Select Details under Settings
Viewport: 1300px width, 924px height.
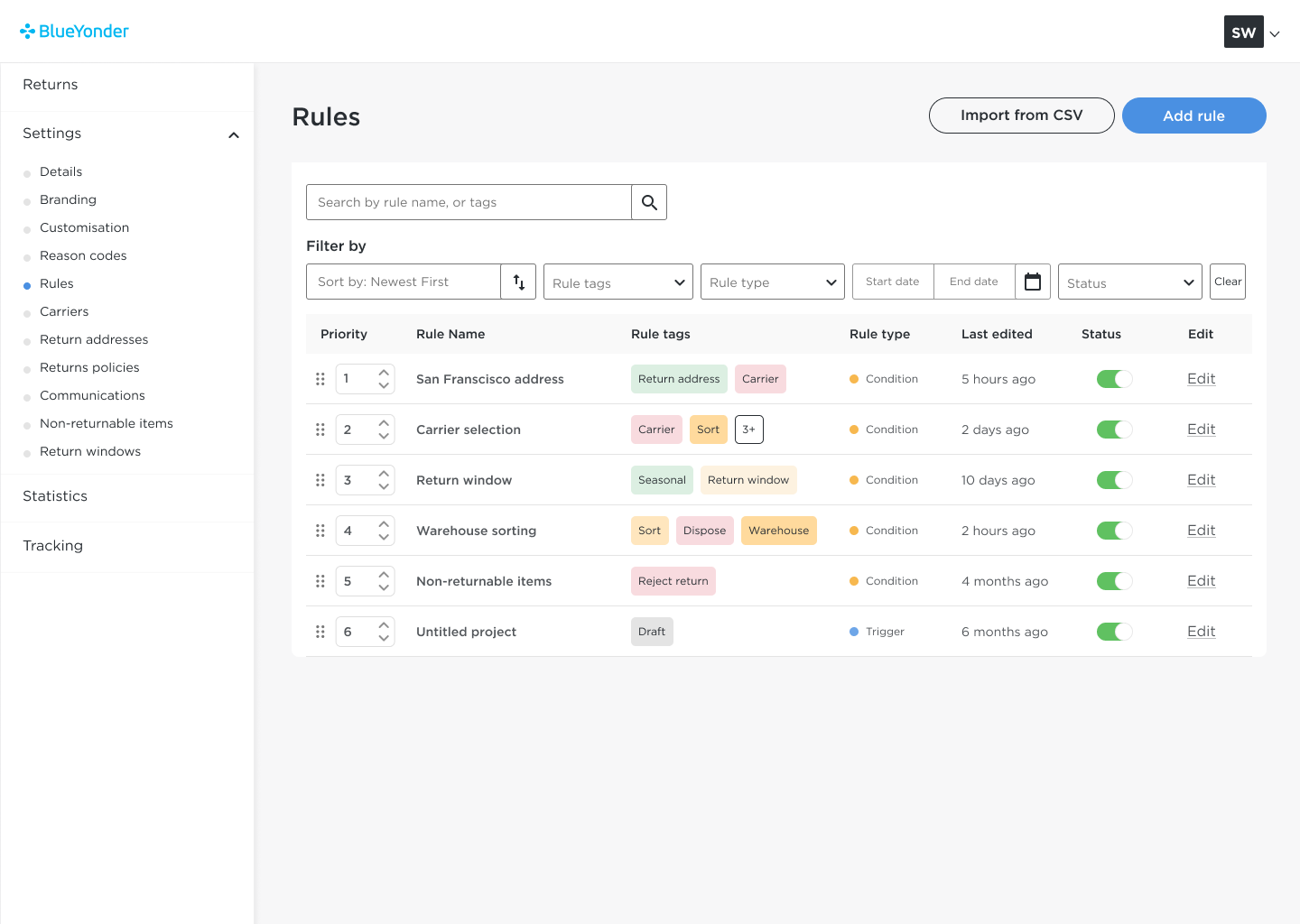[x=61, y=171]
